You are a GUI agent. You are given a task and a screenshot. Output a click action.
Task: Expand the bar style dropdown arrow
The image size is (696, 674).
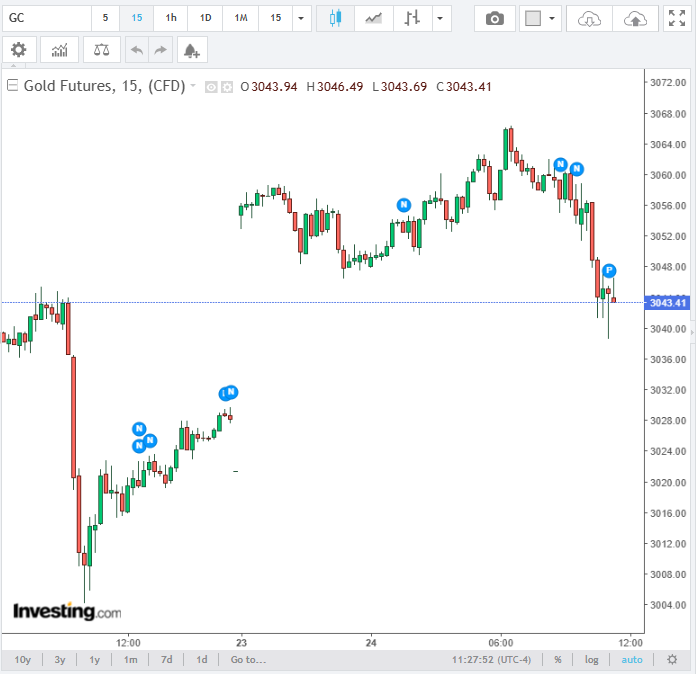[438, 18]
